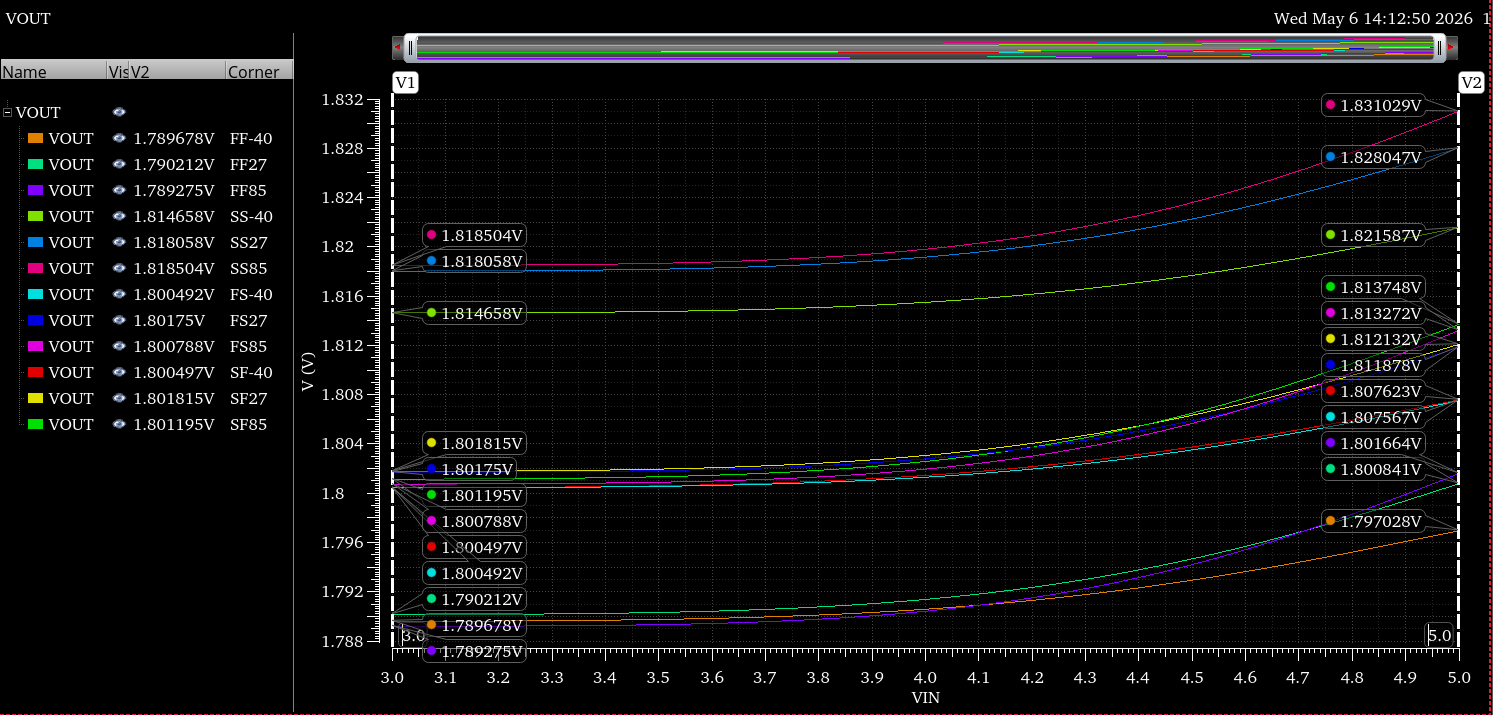Hide the SF-40 VOUT trace

[119, 372]
